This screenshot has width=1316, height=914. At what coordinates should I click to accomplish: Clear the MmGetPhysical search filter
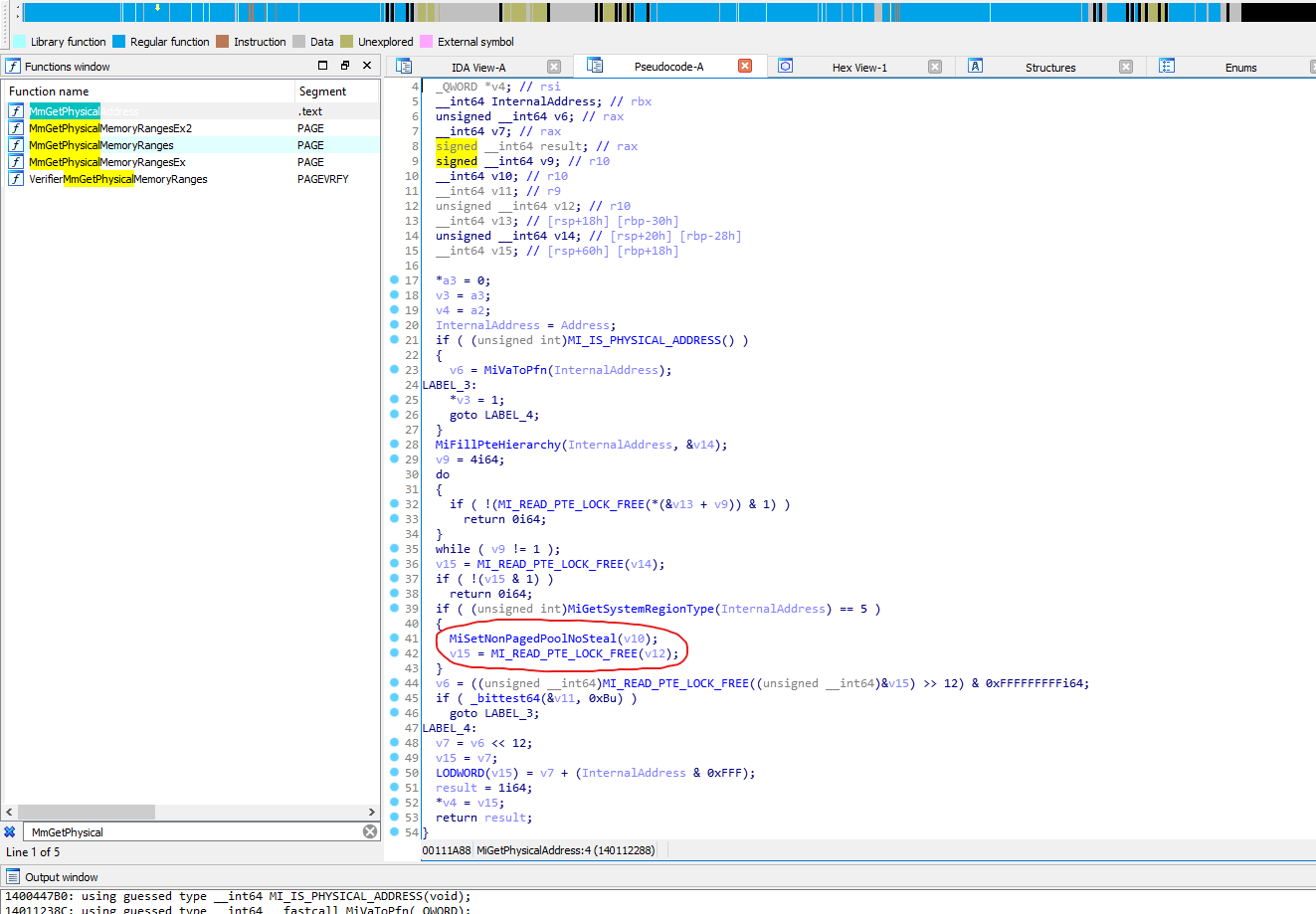pyautogui.click(x=370, y=831)
